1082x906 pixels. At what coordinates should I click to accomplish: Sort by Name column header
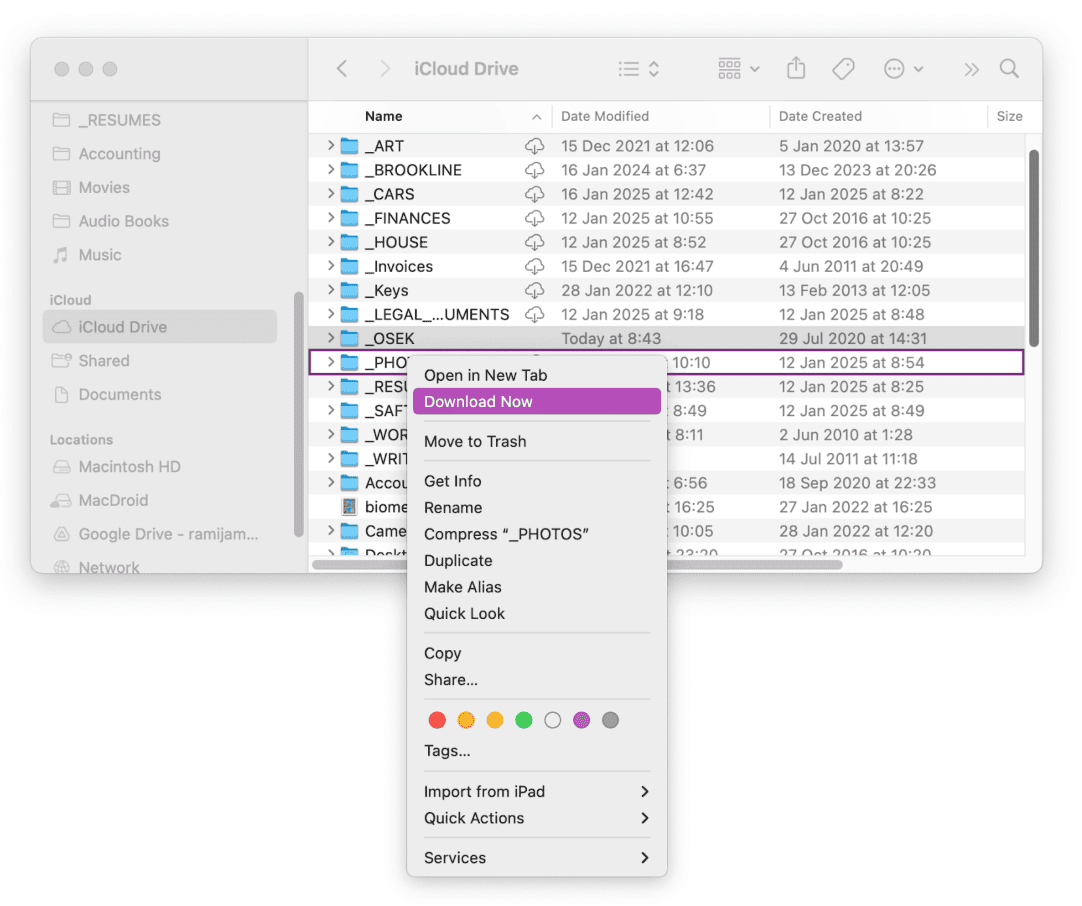pos(431,117)
